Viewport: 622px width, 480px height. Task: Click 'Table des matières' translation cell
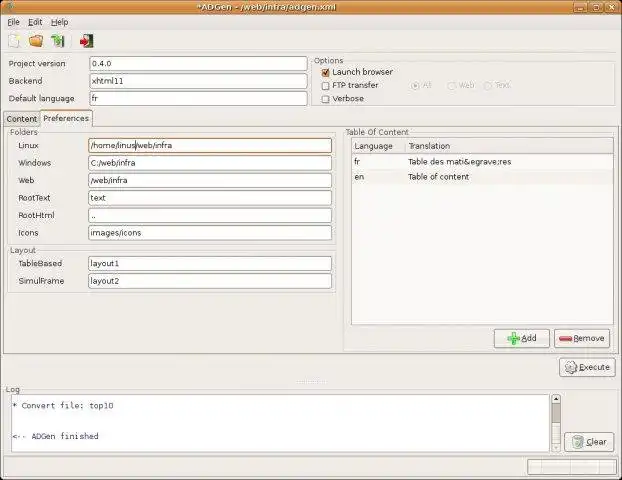tap(460, 162)
